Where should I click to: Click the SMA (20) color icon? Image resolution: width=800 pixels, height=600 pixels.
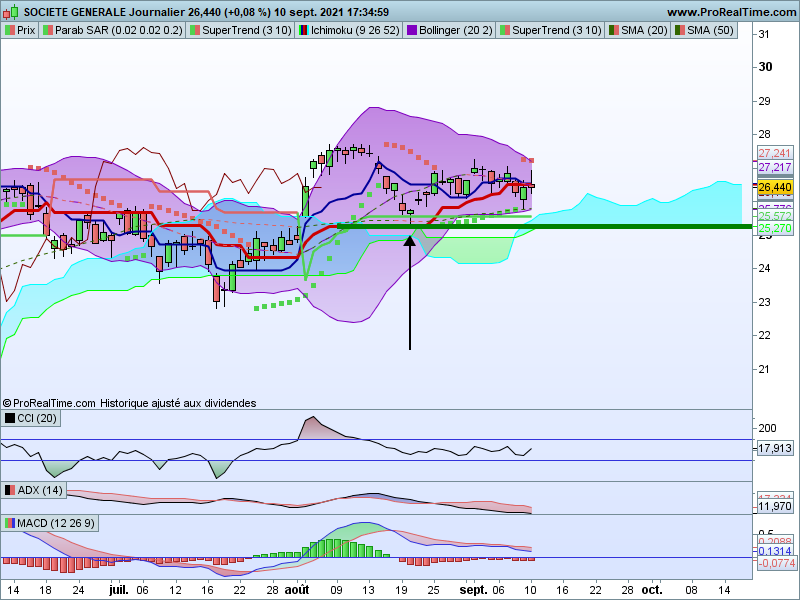click(x=613, y=30)
